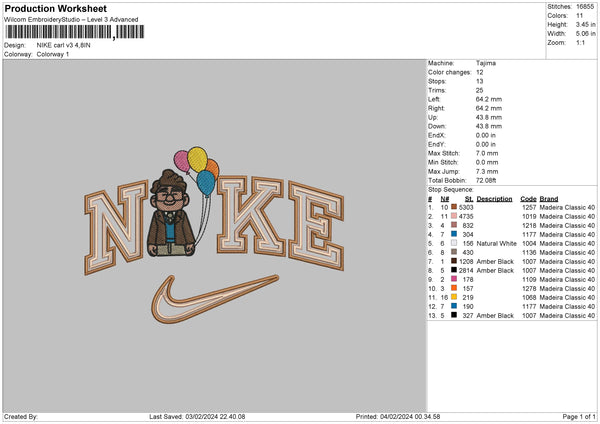Click the Stop Sequence heading
This screenshot has width=600, height=424.
451,190
